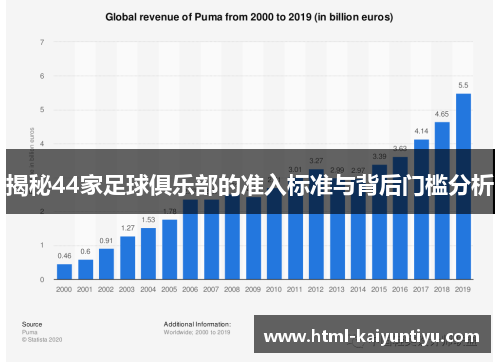
Task: Click the 2016 year axis label
Action: [x=400, y=289]
